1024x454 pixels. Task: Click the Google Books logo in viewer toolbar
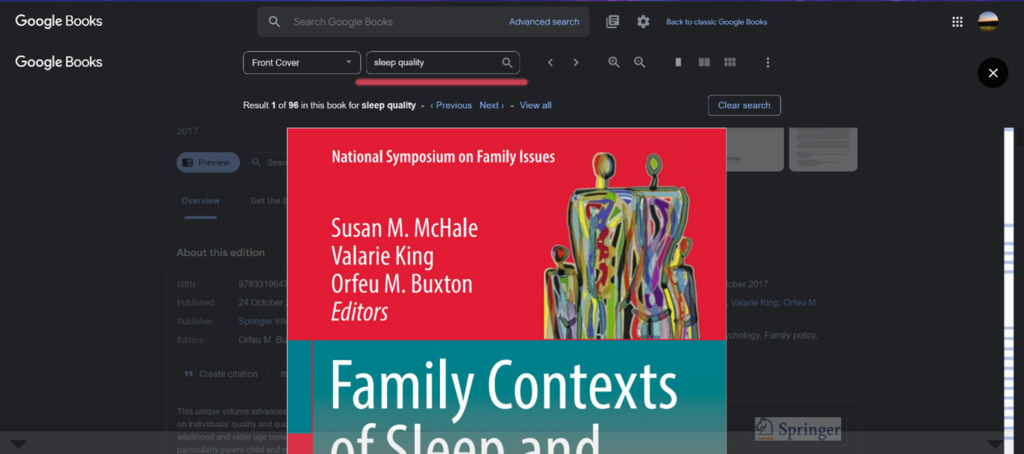point(59,62)
